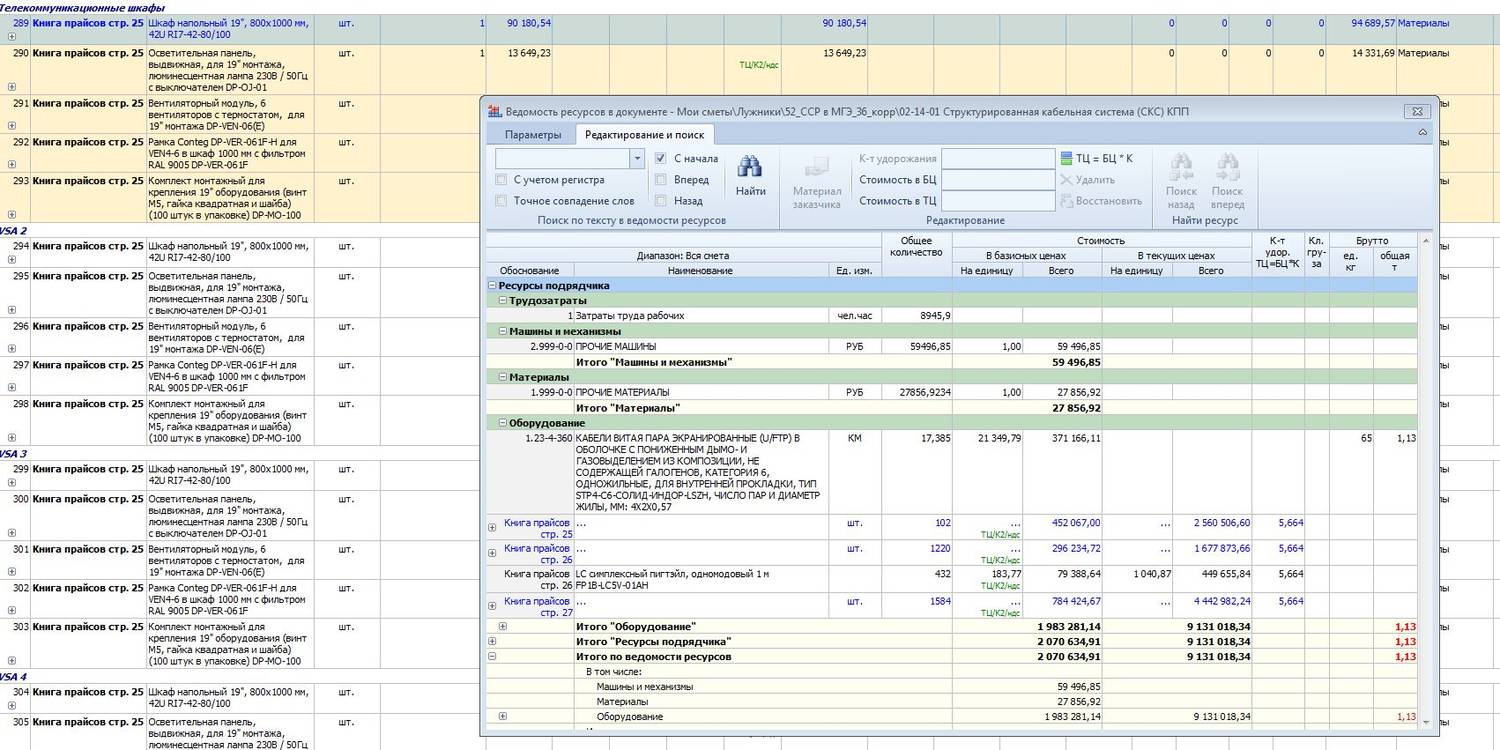
Task: Collapse the Ресурсы подрядчика group
Action: point(493,286)
